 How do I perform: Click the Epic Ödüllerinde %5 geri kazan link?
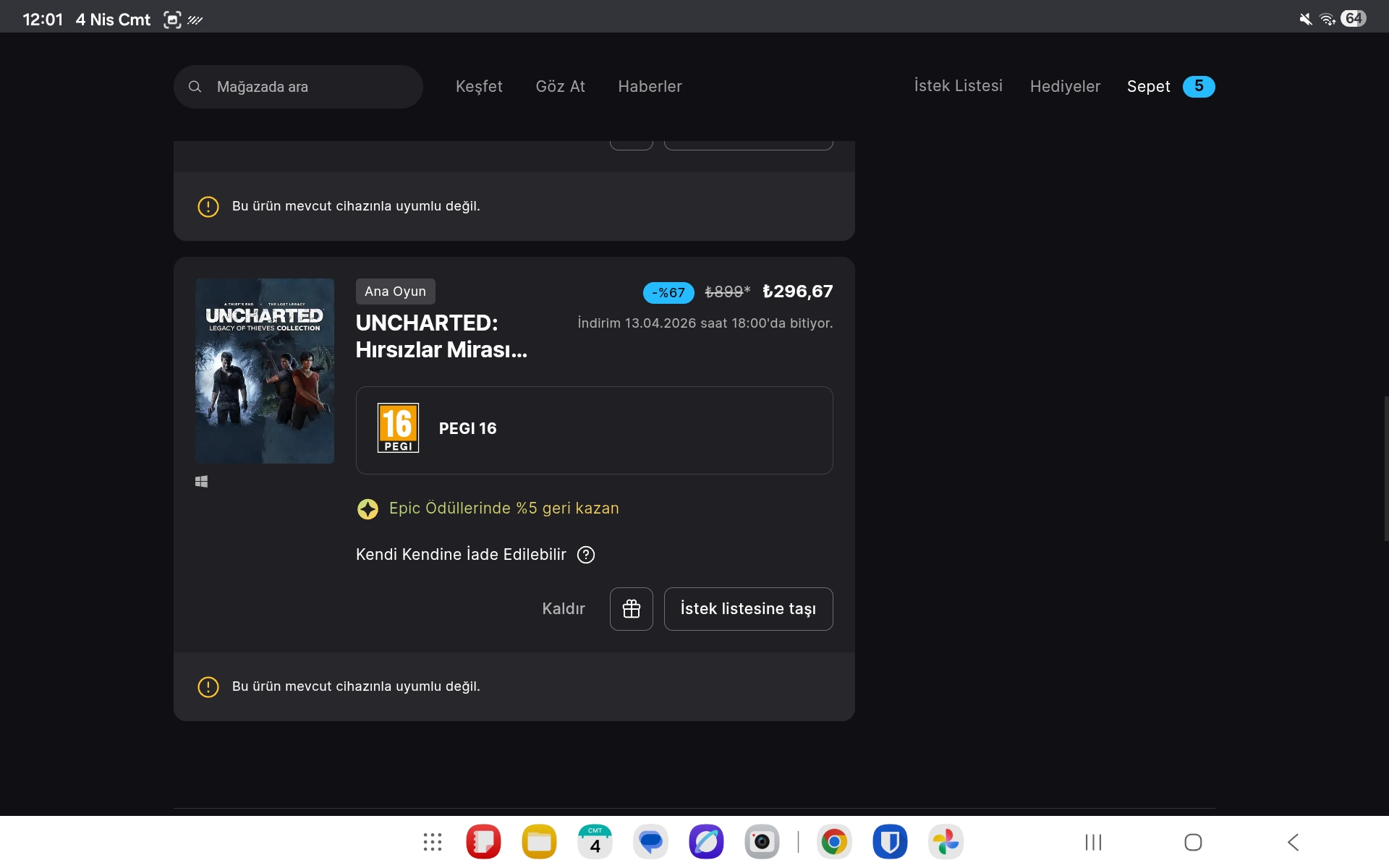click(x=504, y=509)
